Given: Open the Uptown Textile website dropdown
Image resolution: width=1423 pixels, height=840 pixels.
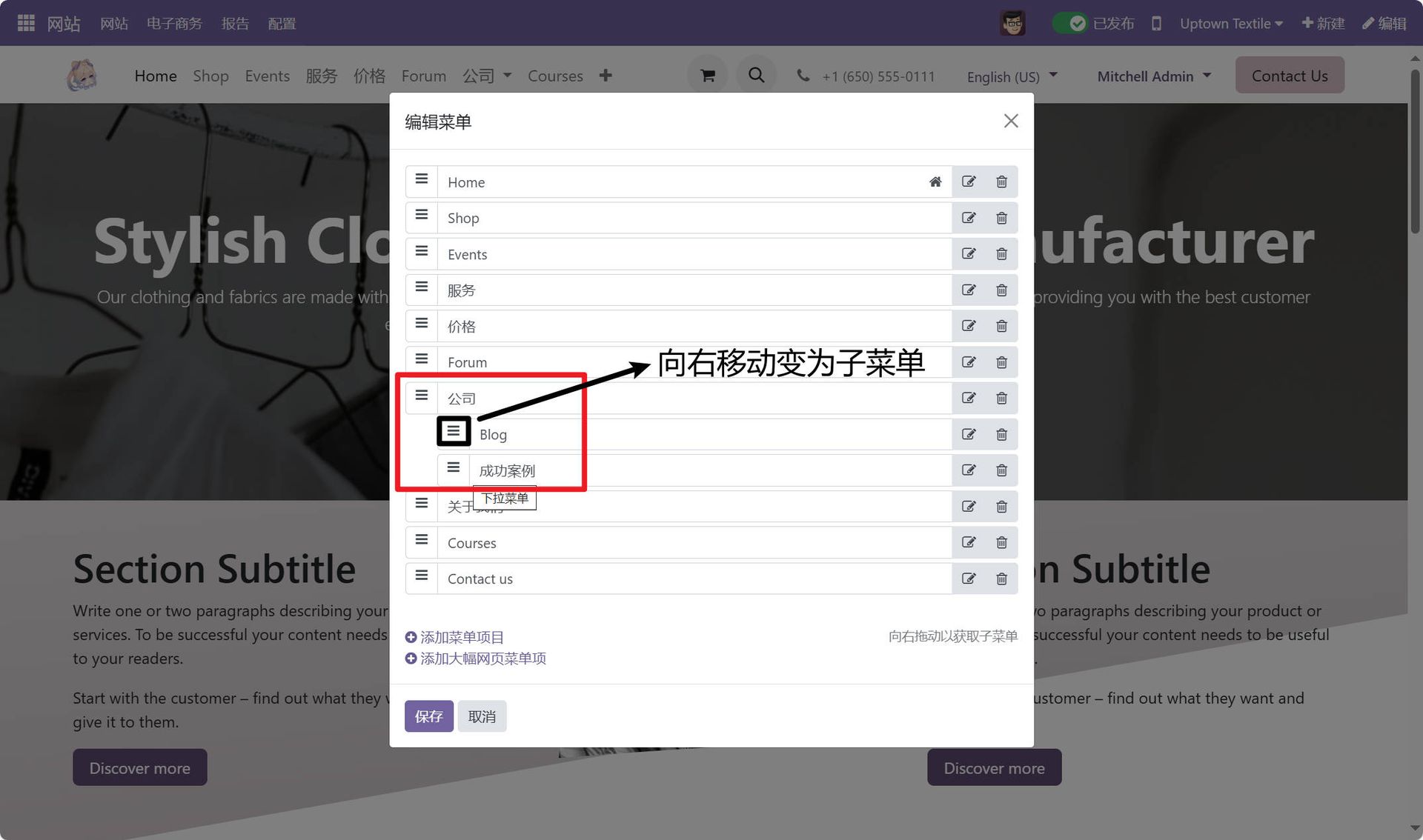Looking at the screenshot, I should [x=1231, y=24].
